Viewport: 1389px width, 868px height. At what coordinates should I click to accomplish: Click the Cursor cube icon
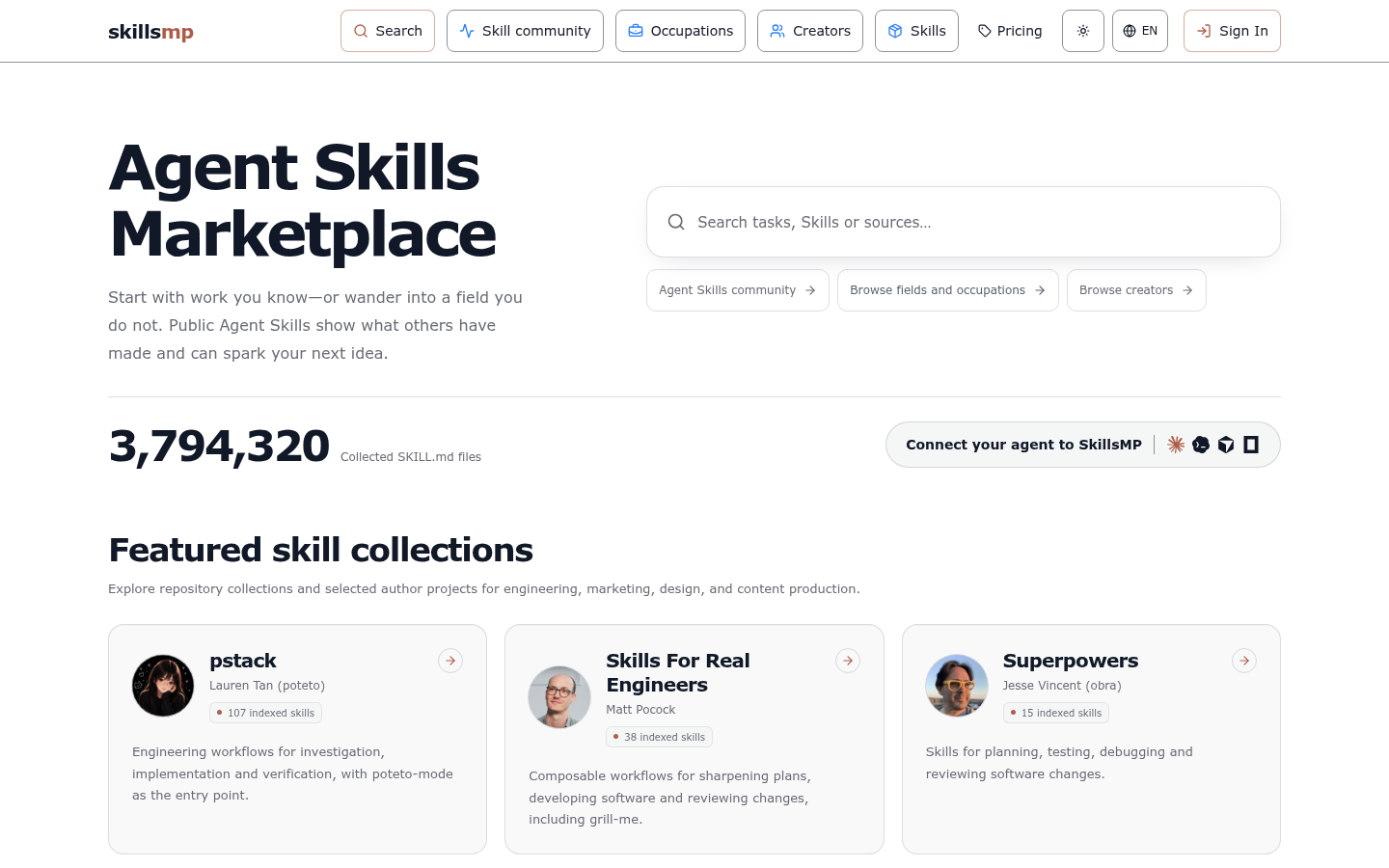coord(1226,445)
